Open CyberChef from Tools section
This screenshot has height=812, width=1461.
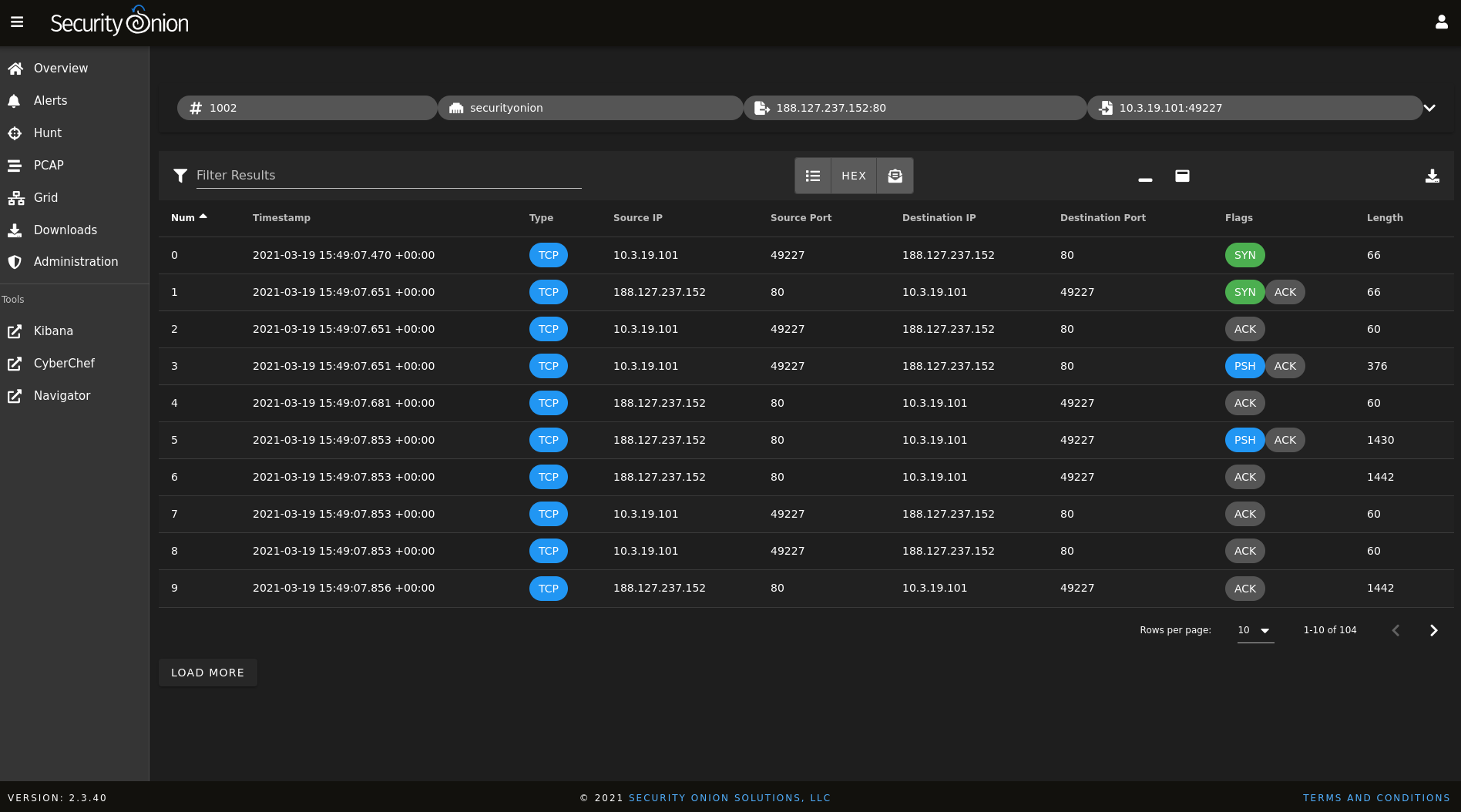64,364
